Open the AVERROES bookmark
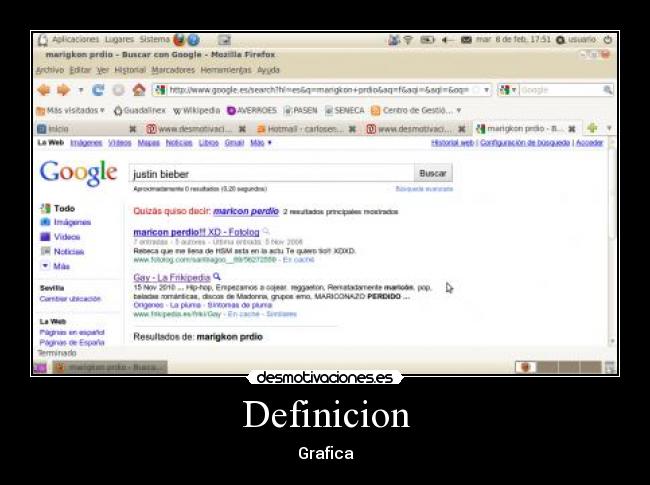Viewport: 650px width, 485px height. pyautogui.click(x=252, y=110)
